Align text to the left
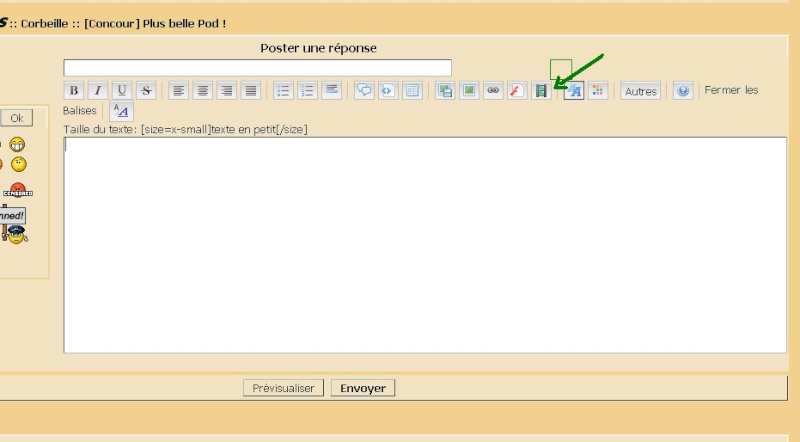 point(179,91)
